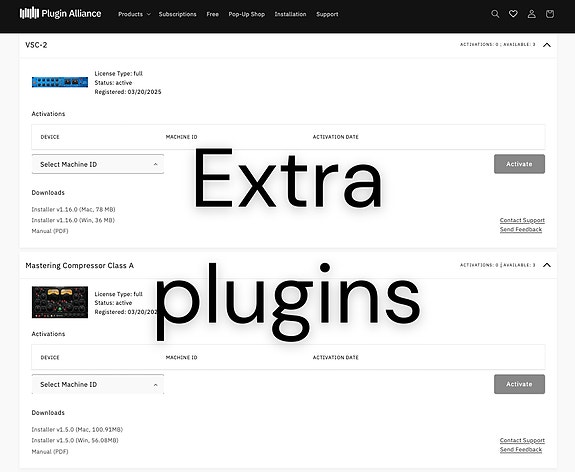Open the user account icon
Viewport: 575px width, 472px height.
pyautogui.click(x=531, y=14)
